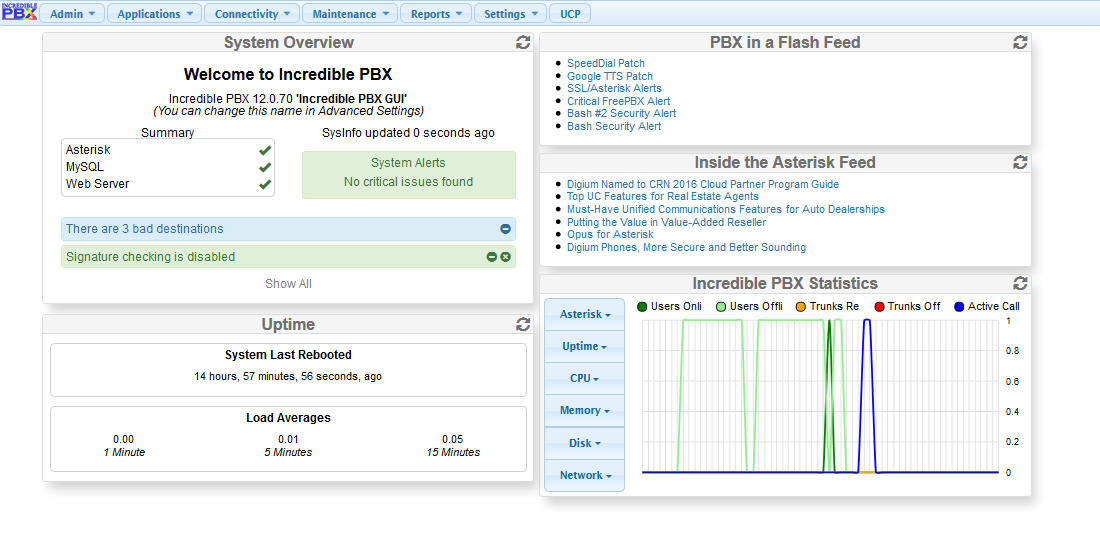The height and width of the screenshot is (542, 1100).
Task: Open Bash Security Alert link
Action: pyautogui.click(x=614, y=126)
